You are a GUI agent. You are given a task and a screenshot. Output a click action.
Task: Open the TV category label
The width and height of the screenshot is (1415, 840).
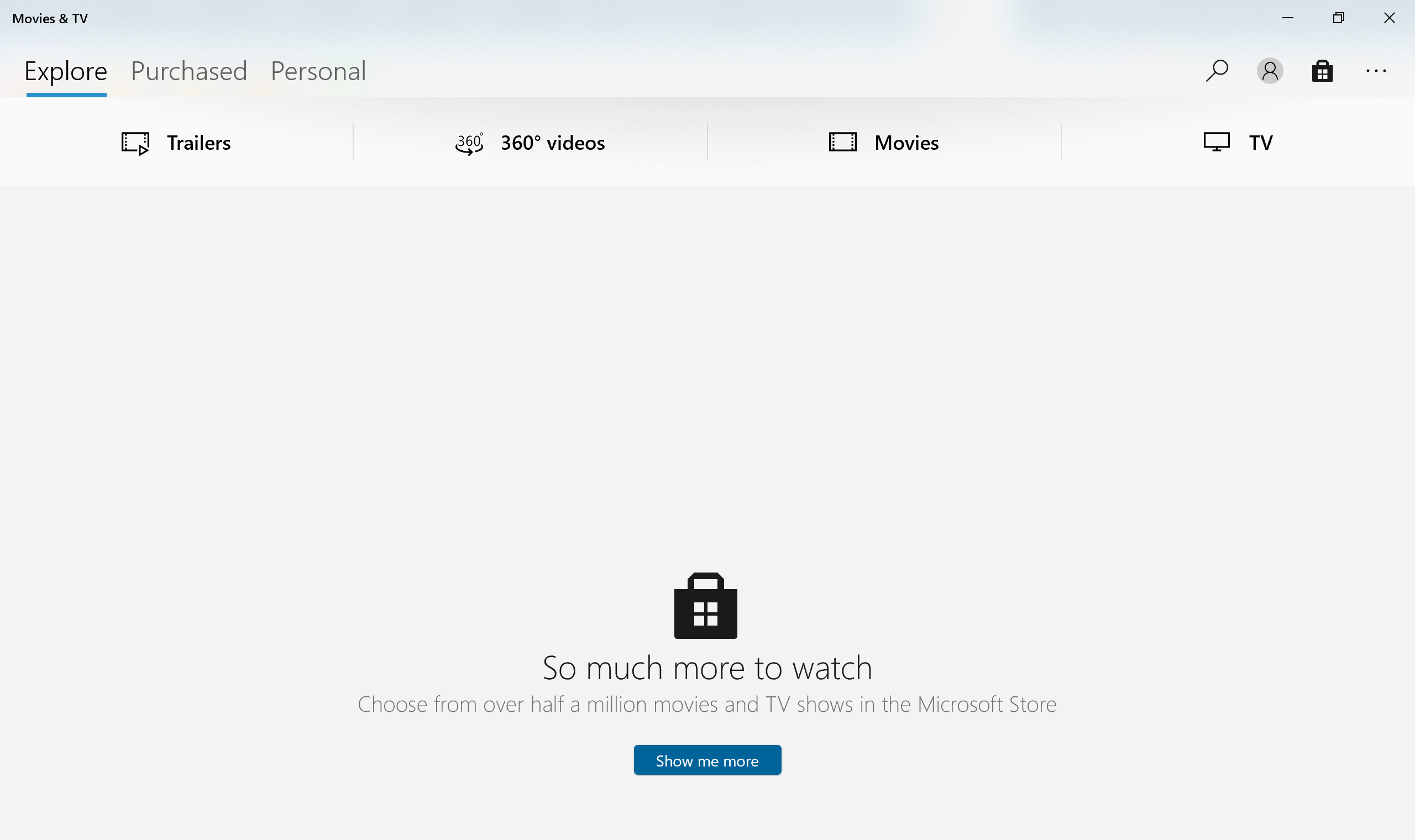coord(1260,143)
